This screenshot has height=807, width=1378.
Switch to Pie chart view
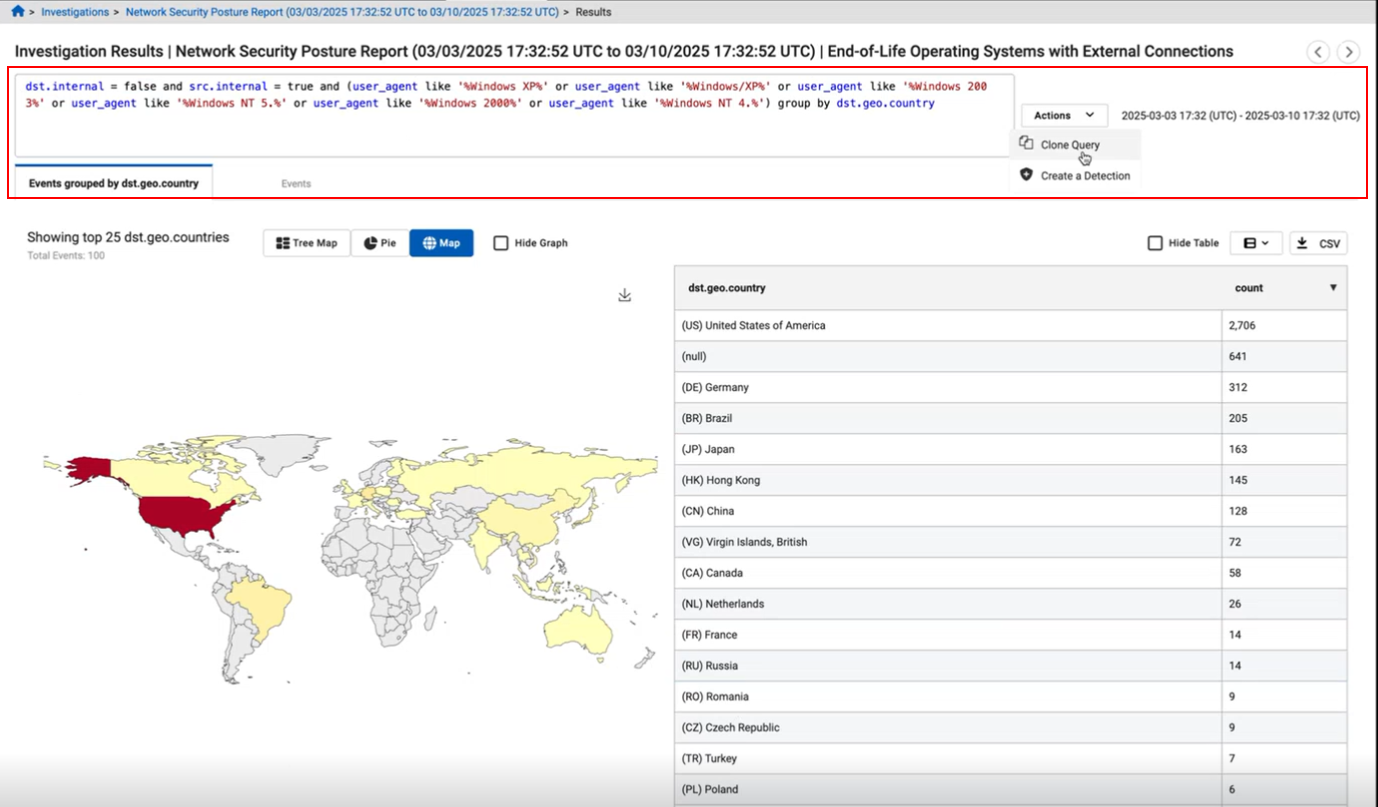pos(380,243)
